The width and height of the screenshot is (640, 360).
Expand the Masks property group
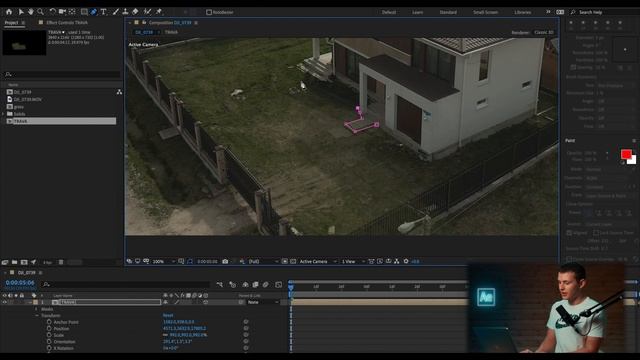tap(37, 309)
